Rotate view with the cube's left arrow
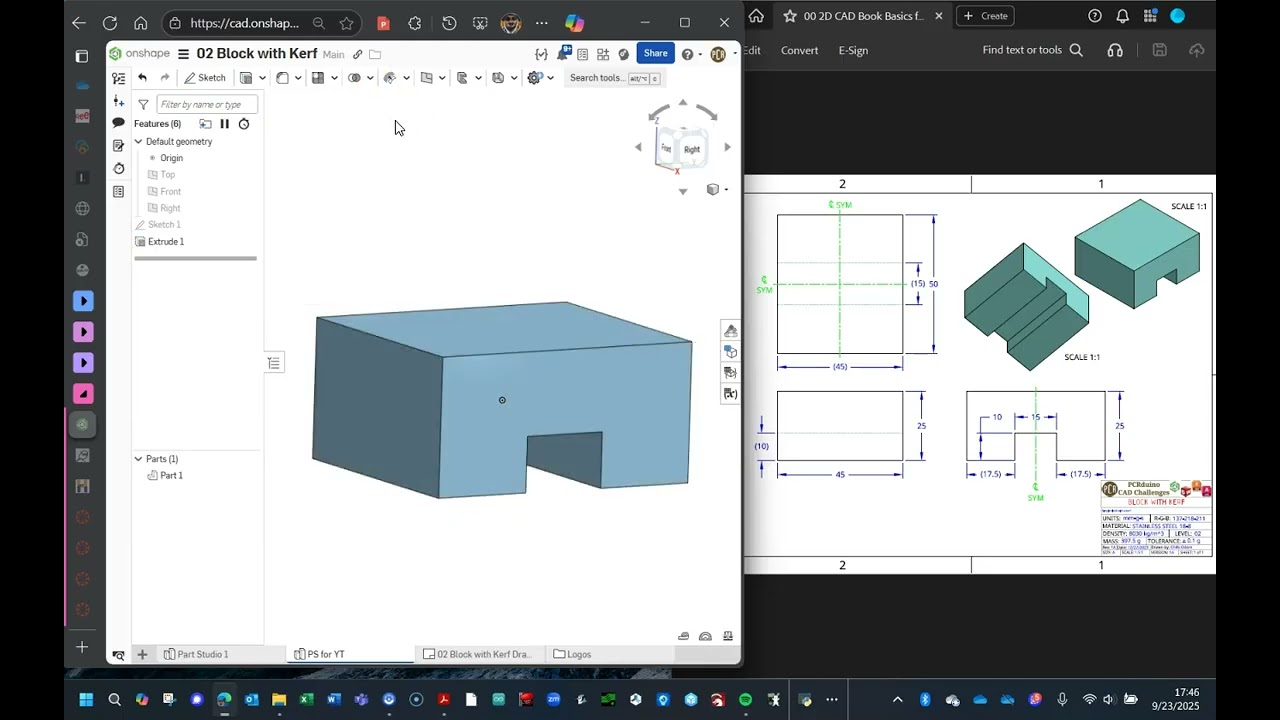The height and width of the screenshot is (720, 1280). pyautogui.click(x=638, y=147)
